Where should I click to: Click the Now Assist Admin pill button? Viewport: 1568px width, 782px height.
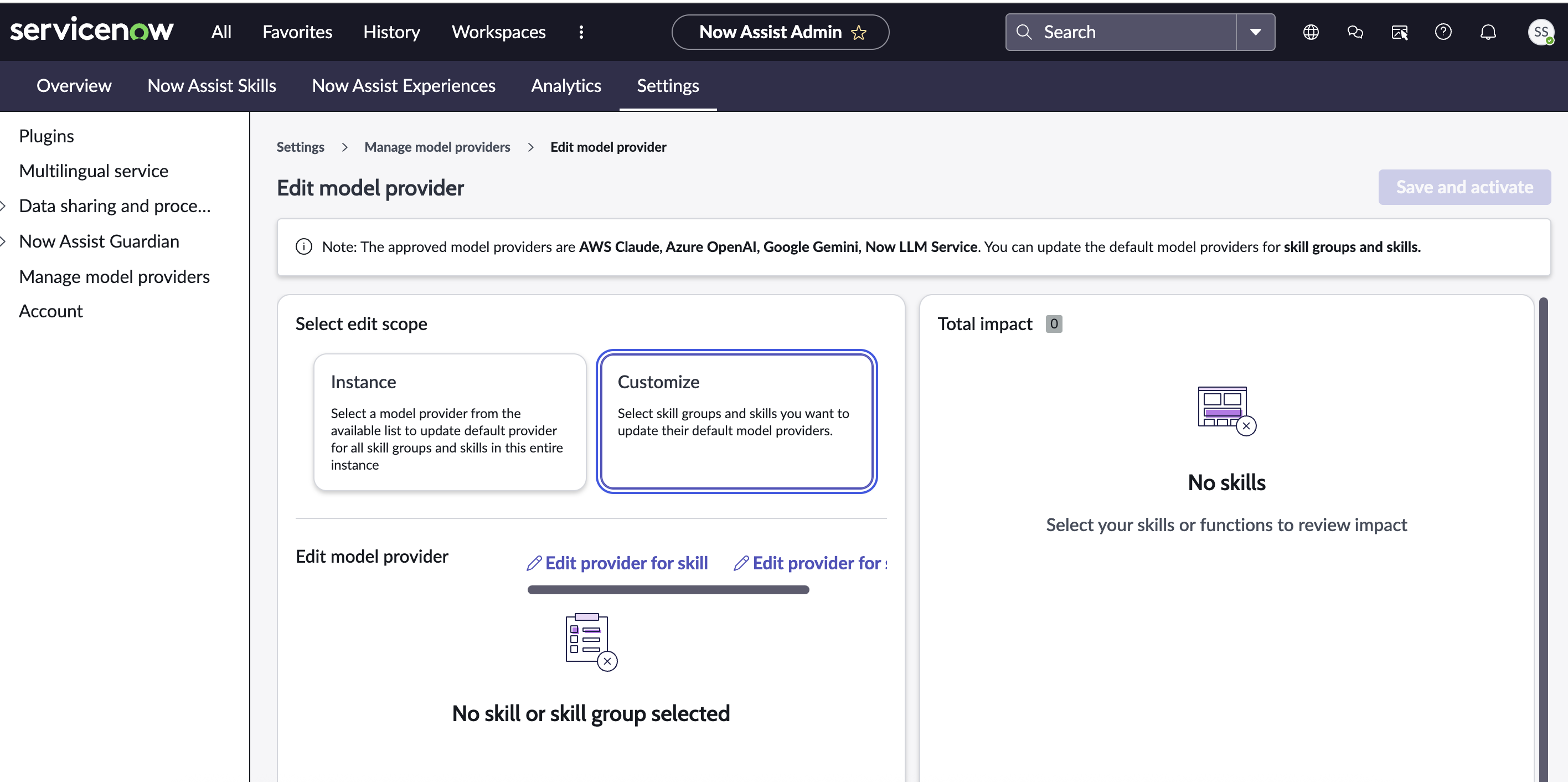780,32
